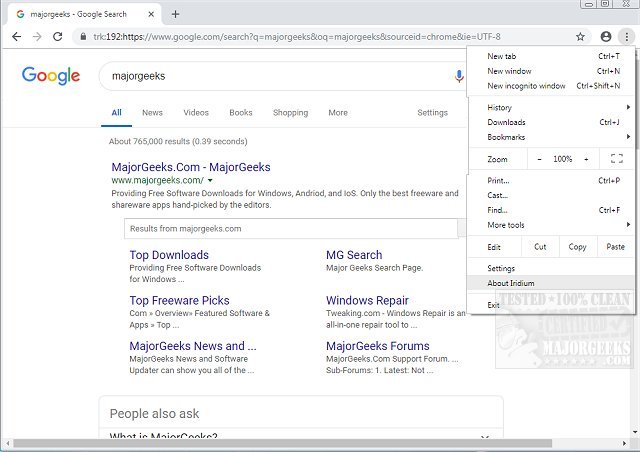Switch to the Videos tab
The width and height of the screenshot is (640, 452).
(x=196, y=113)
